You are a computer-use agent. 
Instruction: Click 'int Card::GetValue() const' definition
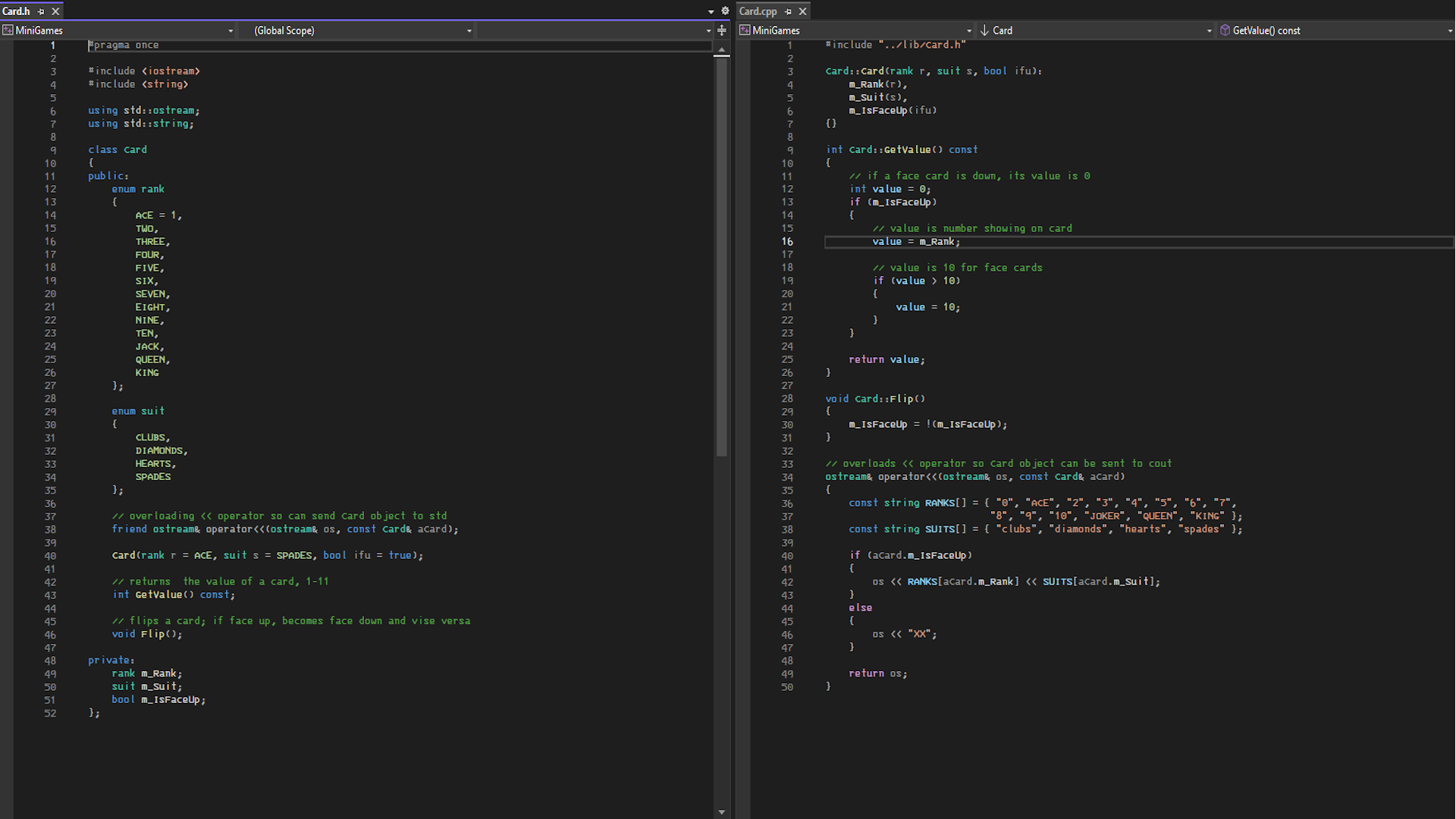tap(902, 150)
